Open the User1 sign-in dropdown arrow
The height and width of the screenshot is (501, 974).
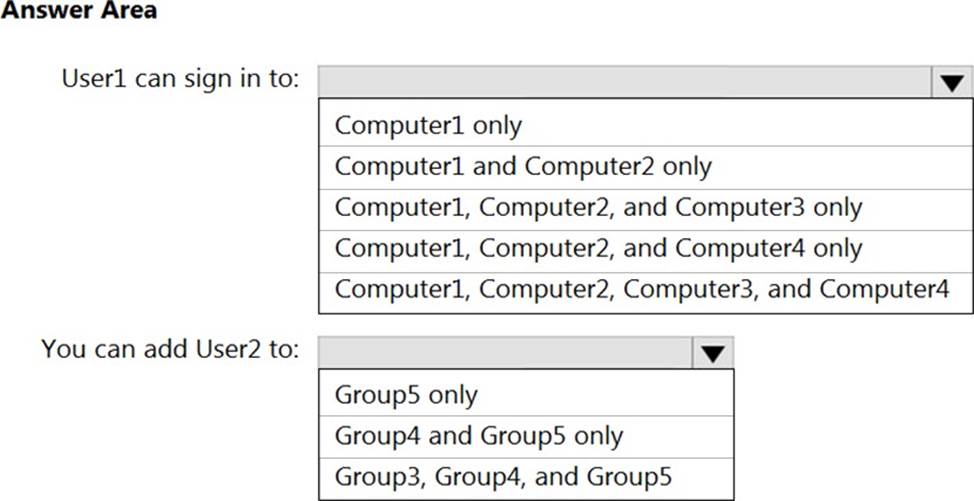[950, 83]
